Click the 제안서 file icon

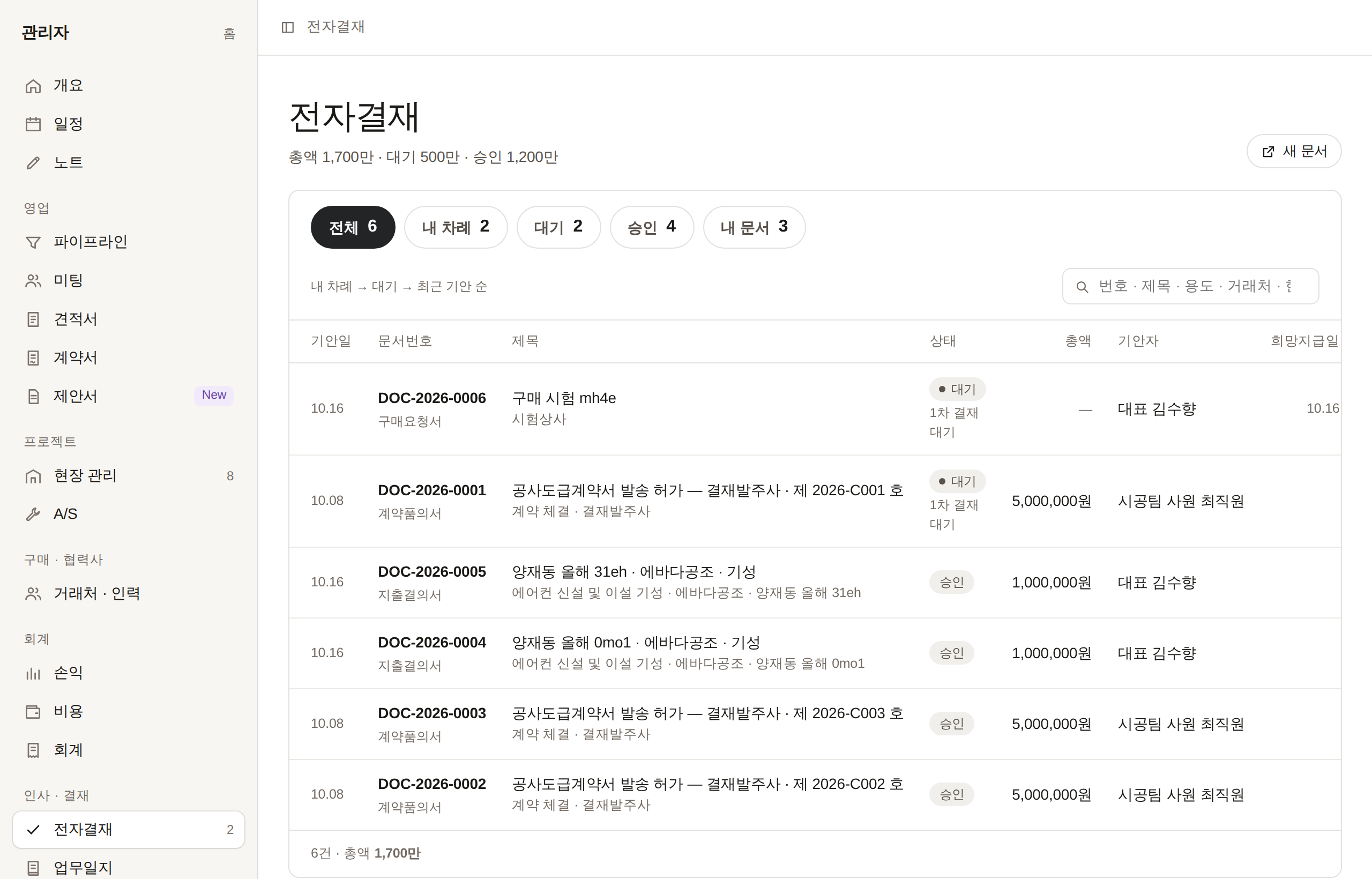coord(33,396)
